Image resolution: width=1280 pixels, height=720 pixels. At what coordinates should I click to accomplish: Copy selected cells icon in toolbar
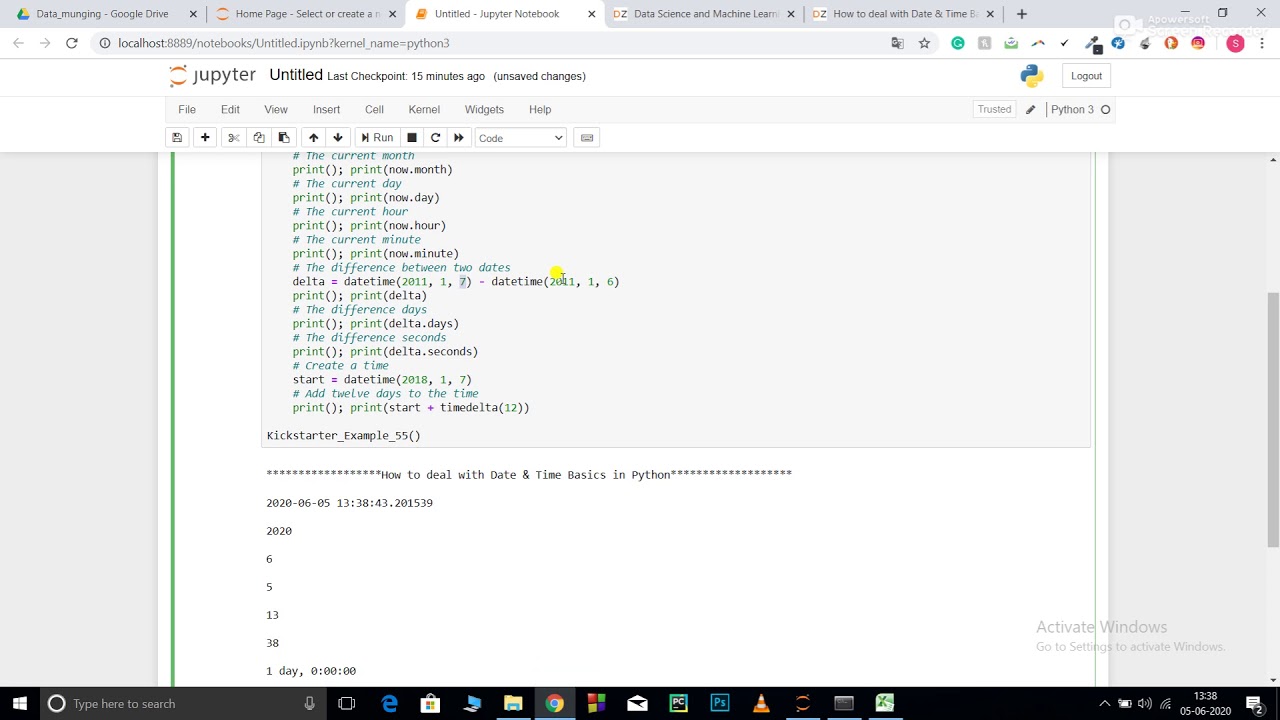point(259,138)
